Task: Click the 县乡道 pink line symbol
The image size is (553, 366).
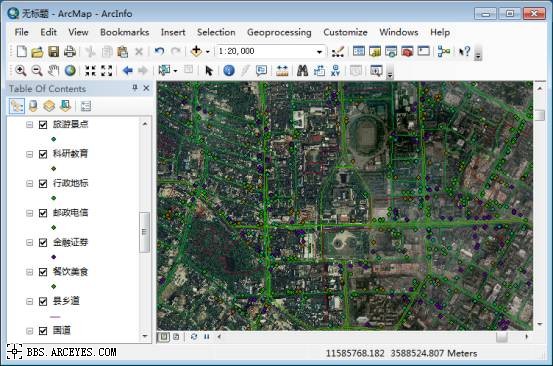Action: tap(55, 317)
